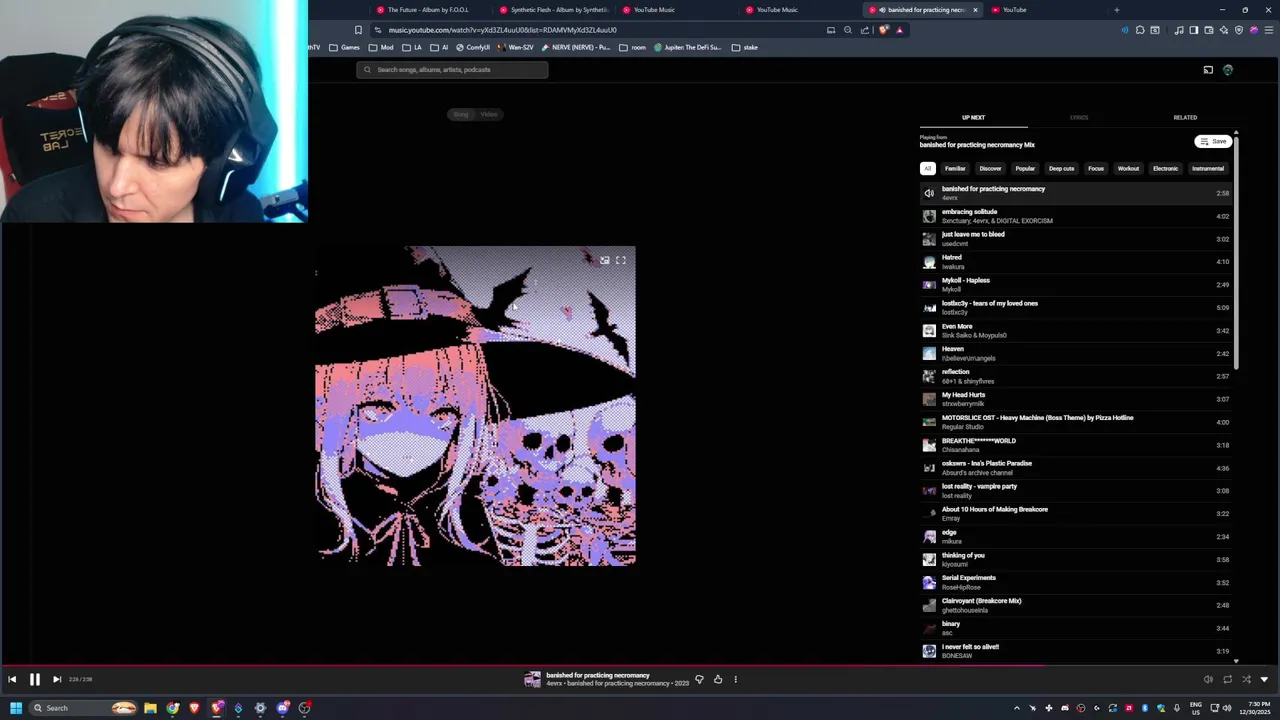
Task: Toggle repeat mode in the player bar
Action: pos(1227,679)
